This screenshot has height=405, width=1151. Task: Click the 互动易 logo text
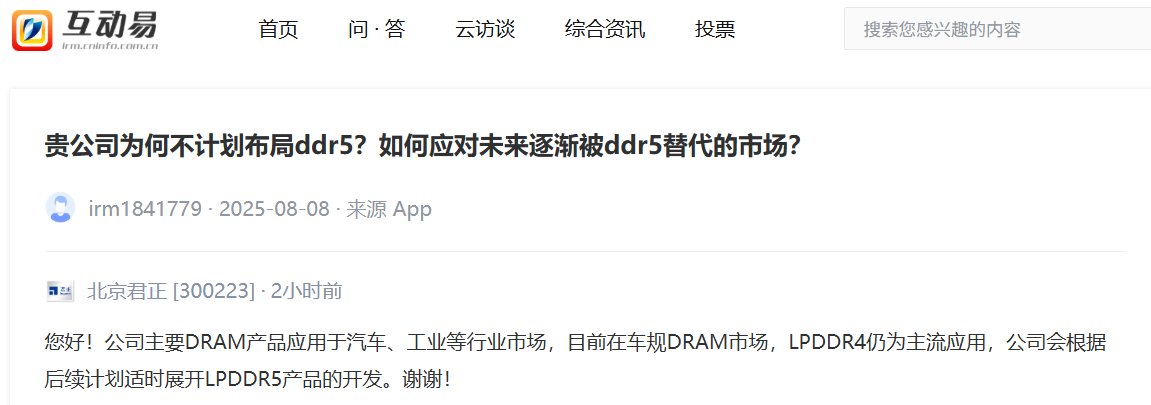[109, 24]
